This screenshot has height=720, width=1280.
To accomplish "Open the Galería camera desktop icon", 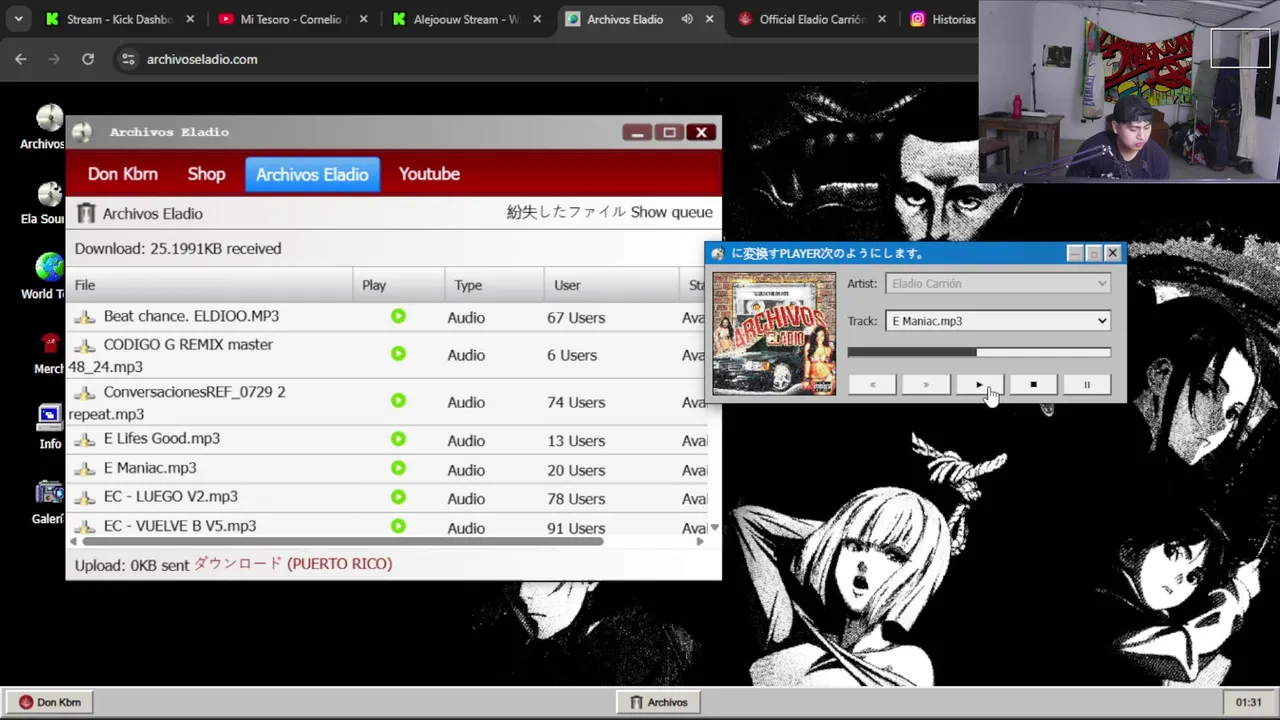I will (x=49, y=492).
